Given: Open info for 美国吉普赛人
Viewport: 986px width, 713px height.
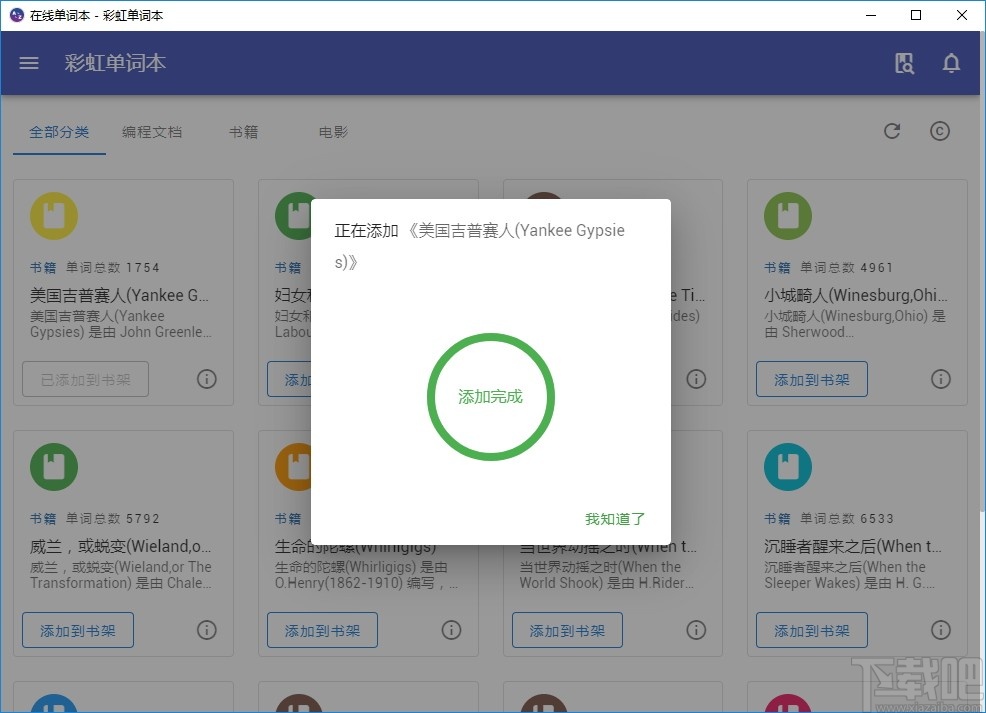Looking at the screenshot, I should pos(207,378).
